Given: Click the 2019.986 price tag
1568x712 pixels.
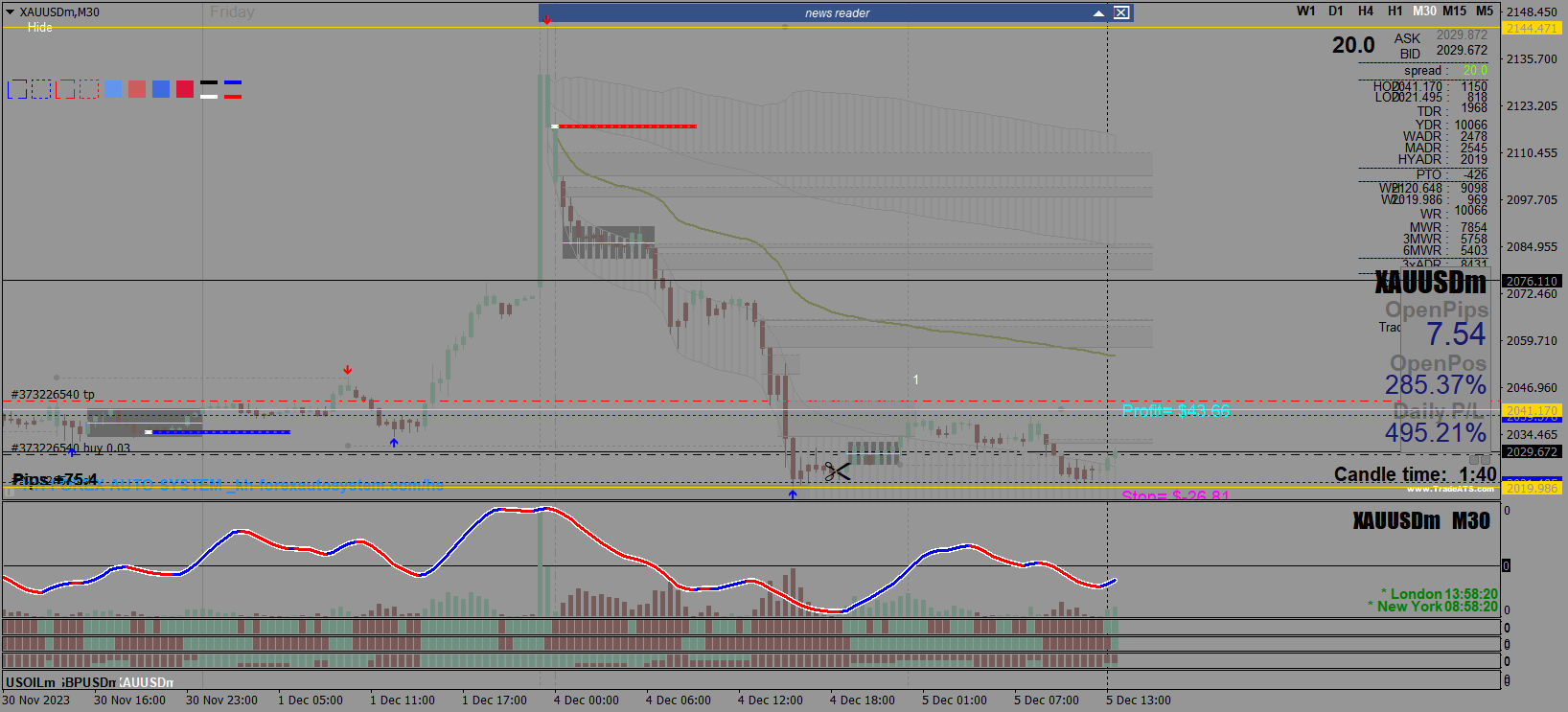Looking at the screenshot, I should pyautogui.click(x=1532, y=488).
